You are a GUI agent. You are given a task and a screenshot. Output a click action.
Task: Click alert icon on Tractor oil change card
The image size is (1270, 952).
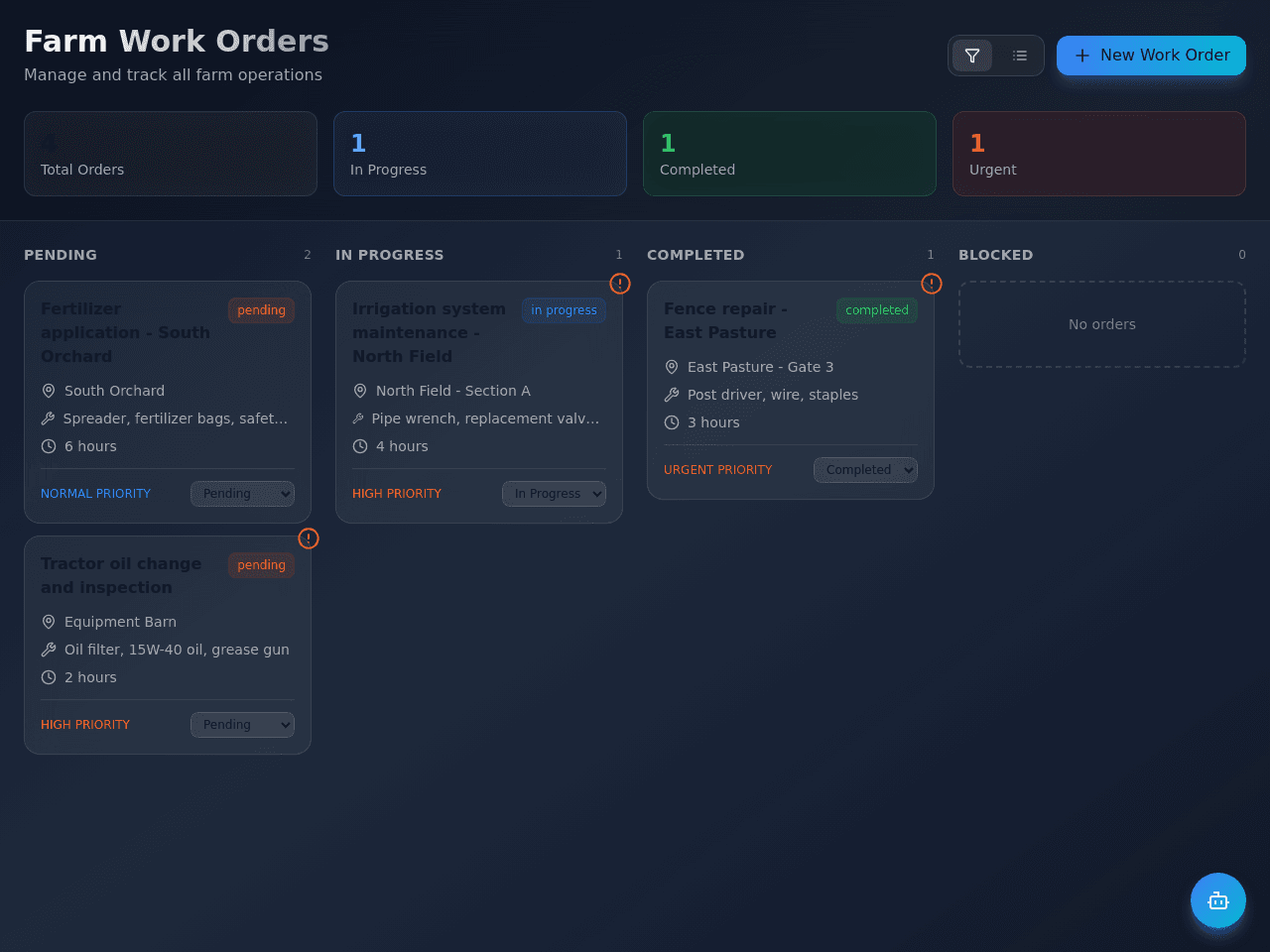click(x=309, y=538)
